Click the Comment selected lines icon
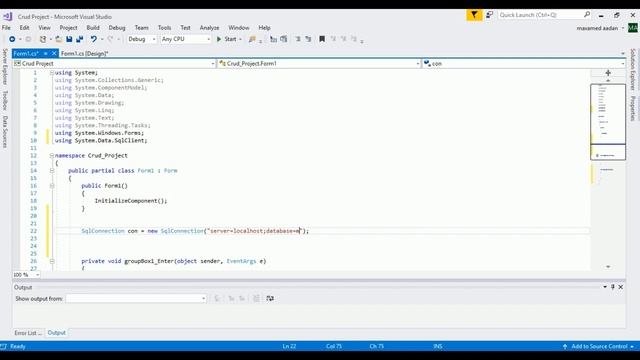The width and height of the screenshot is (640, 360). (273, 39)
